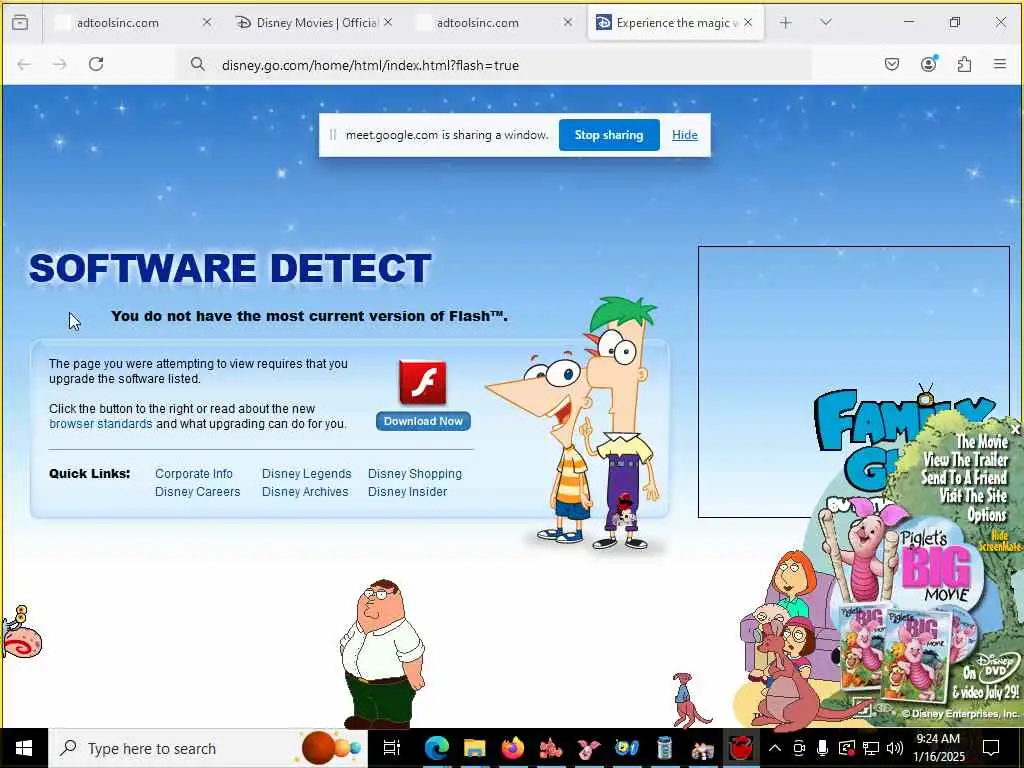
Task: Click the blue jar taskbar icon
Action: 664,748
